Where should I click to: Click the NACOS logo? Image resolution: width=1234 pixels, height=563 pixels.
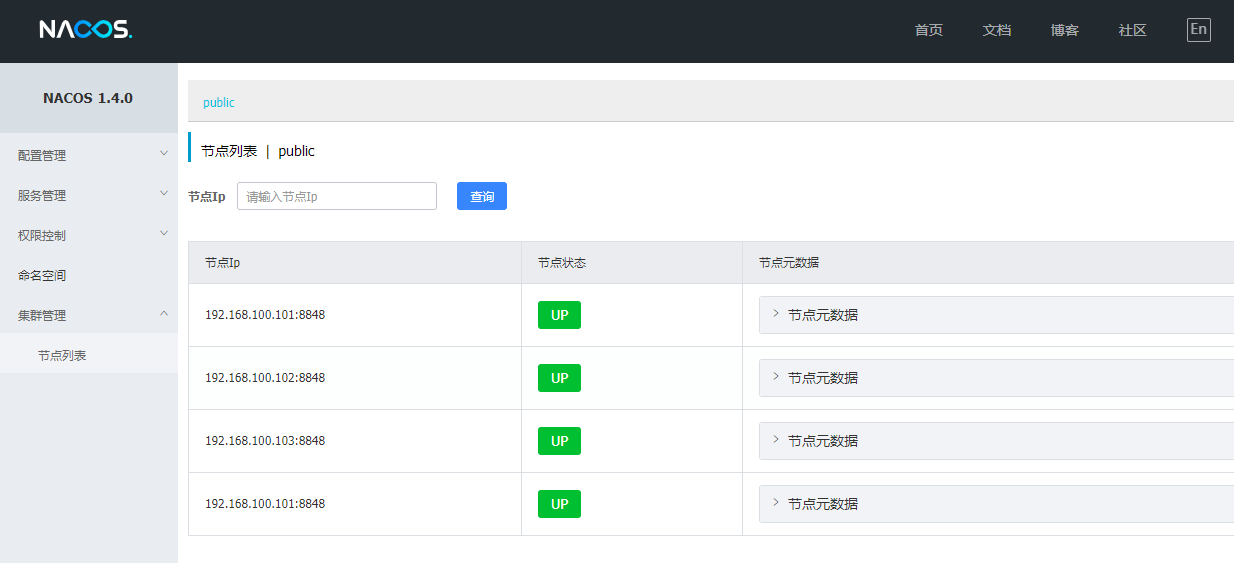click(x=86, y=30)
